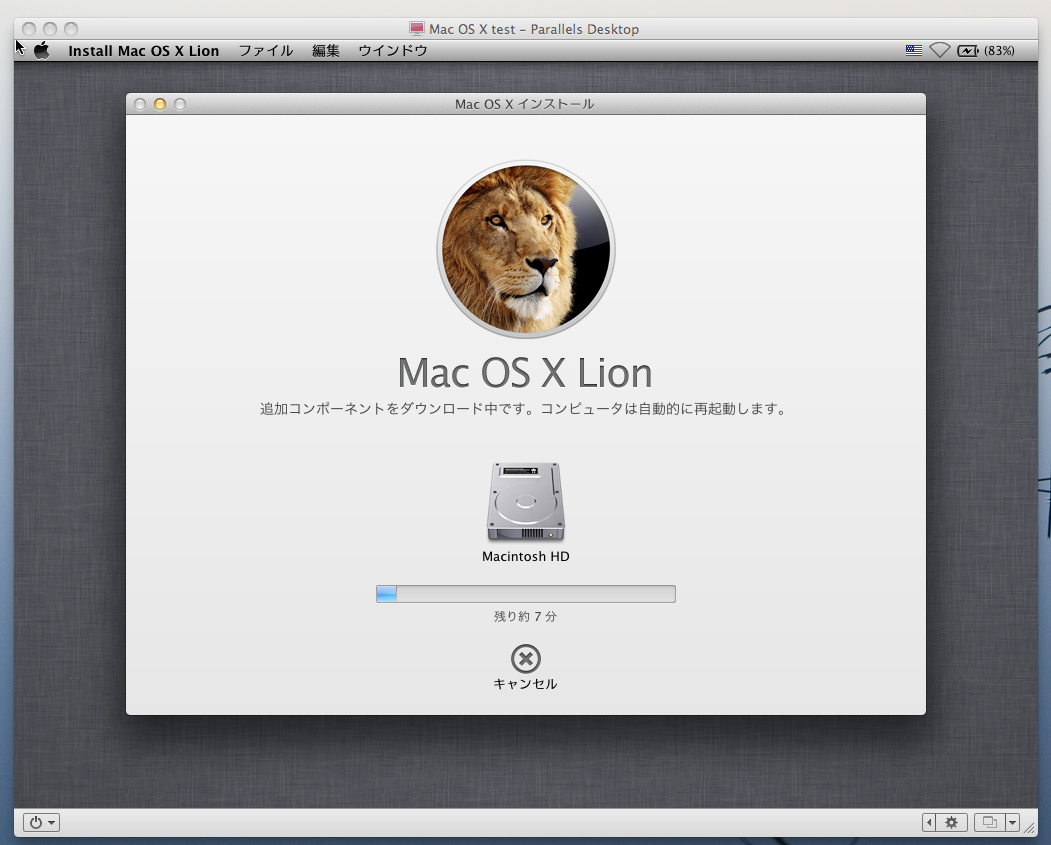Open the ファイル menu
Viewport: 1051px width, 845px height.
pos(265,51)
